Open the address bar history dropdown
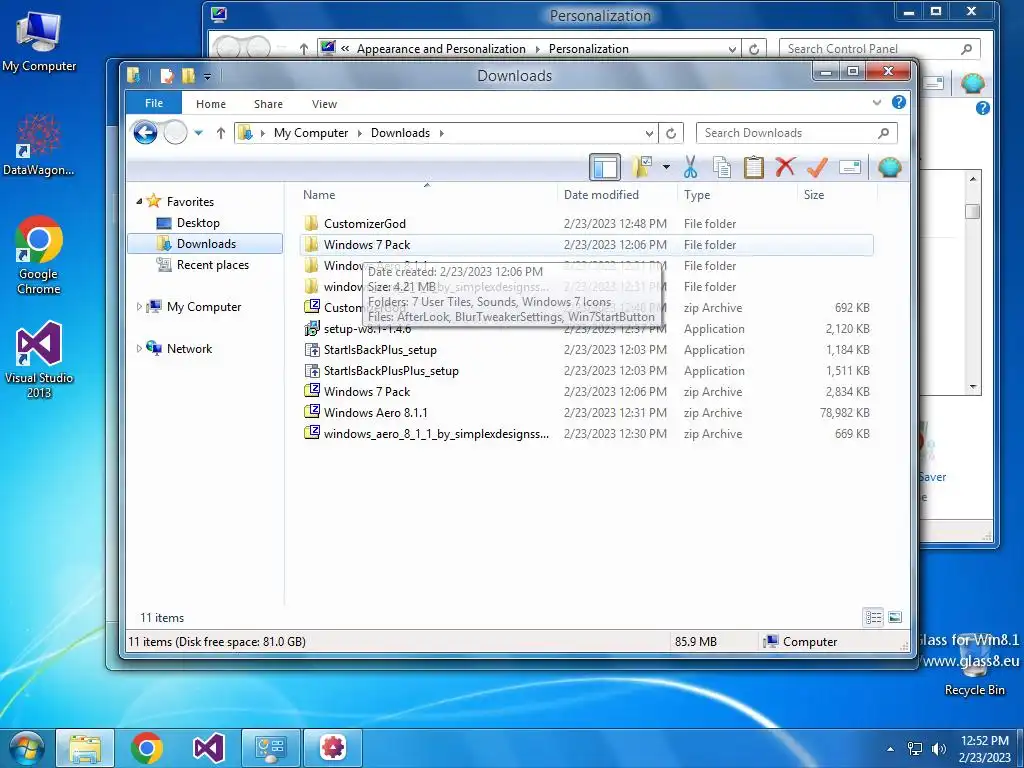This screenshot has height=768, width=1024. [649, 133]
